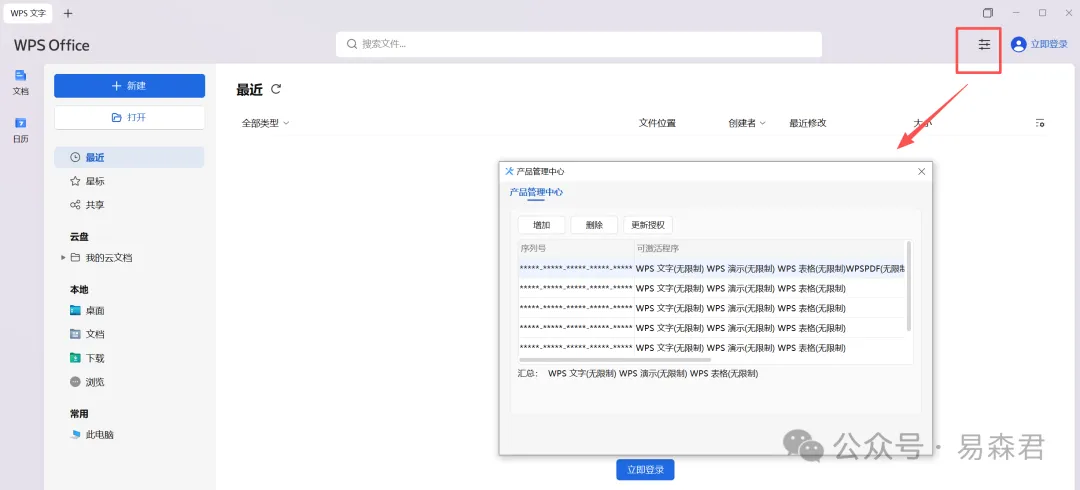This screenshot has width=1080, height=490.
Task: Click the Login Now link at top right
Action: pos(1049,45)
